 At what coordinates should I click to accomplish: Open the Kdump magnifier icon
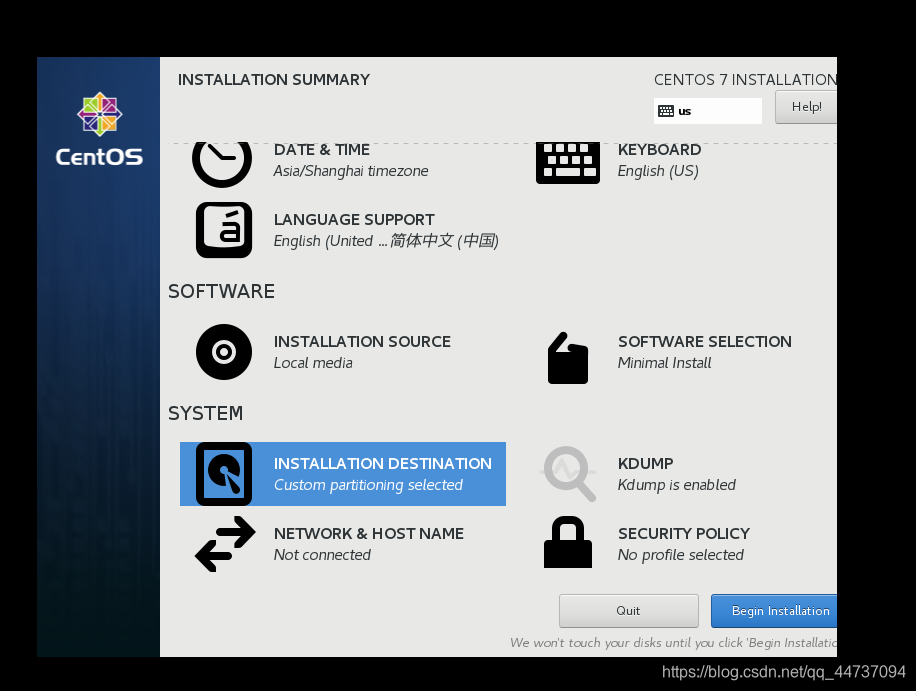570,474
